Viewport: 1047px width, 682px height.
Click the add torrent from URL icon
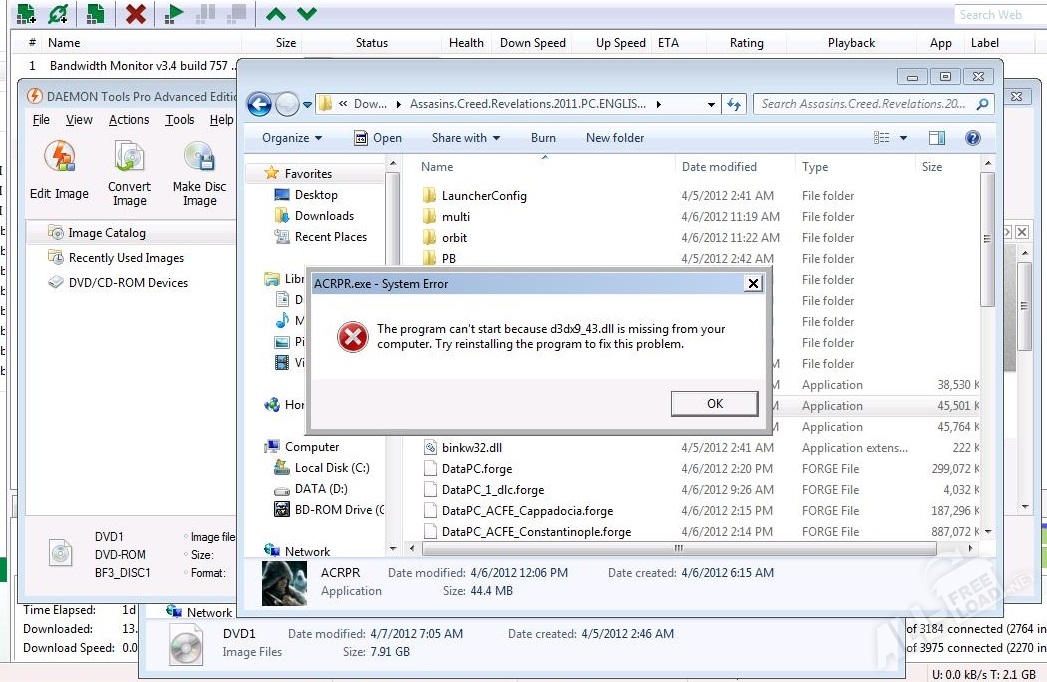click(59, 14)
